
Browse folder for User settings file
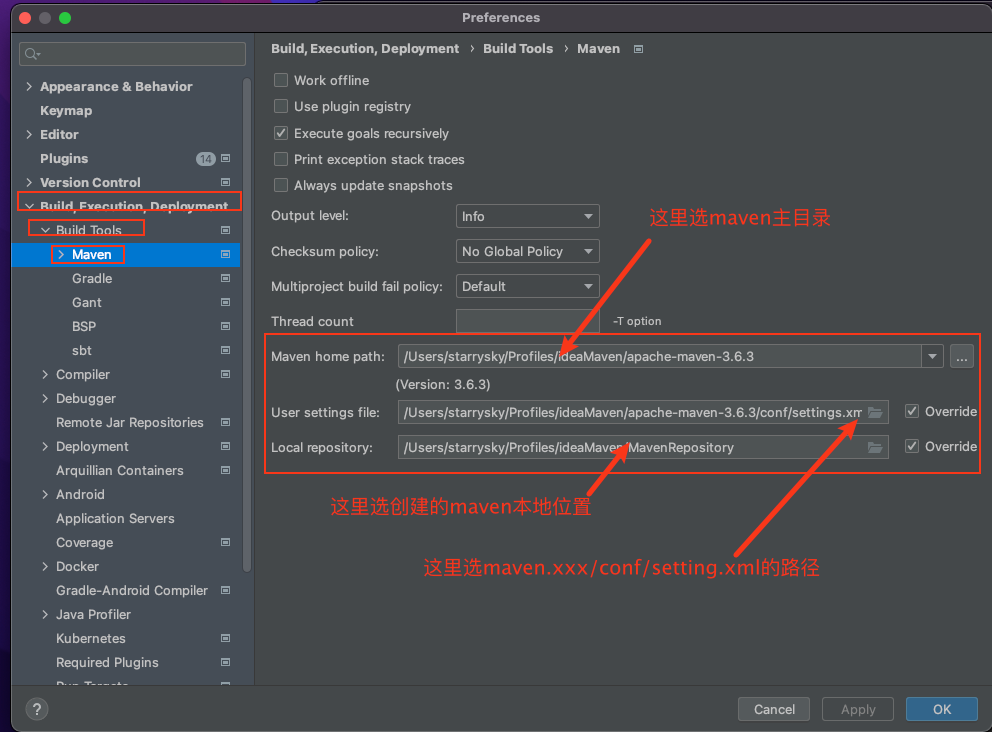click(875, 413)
